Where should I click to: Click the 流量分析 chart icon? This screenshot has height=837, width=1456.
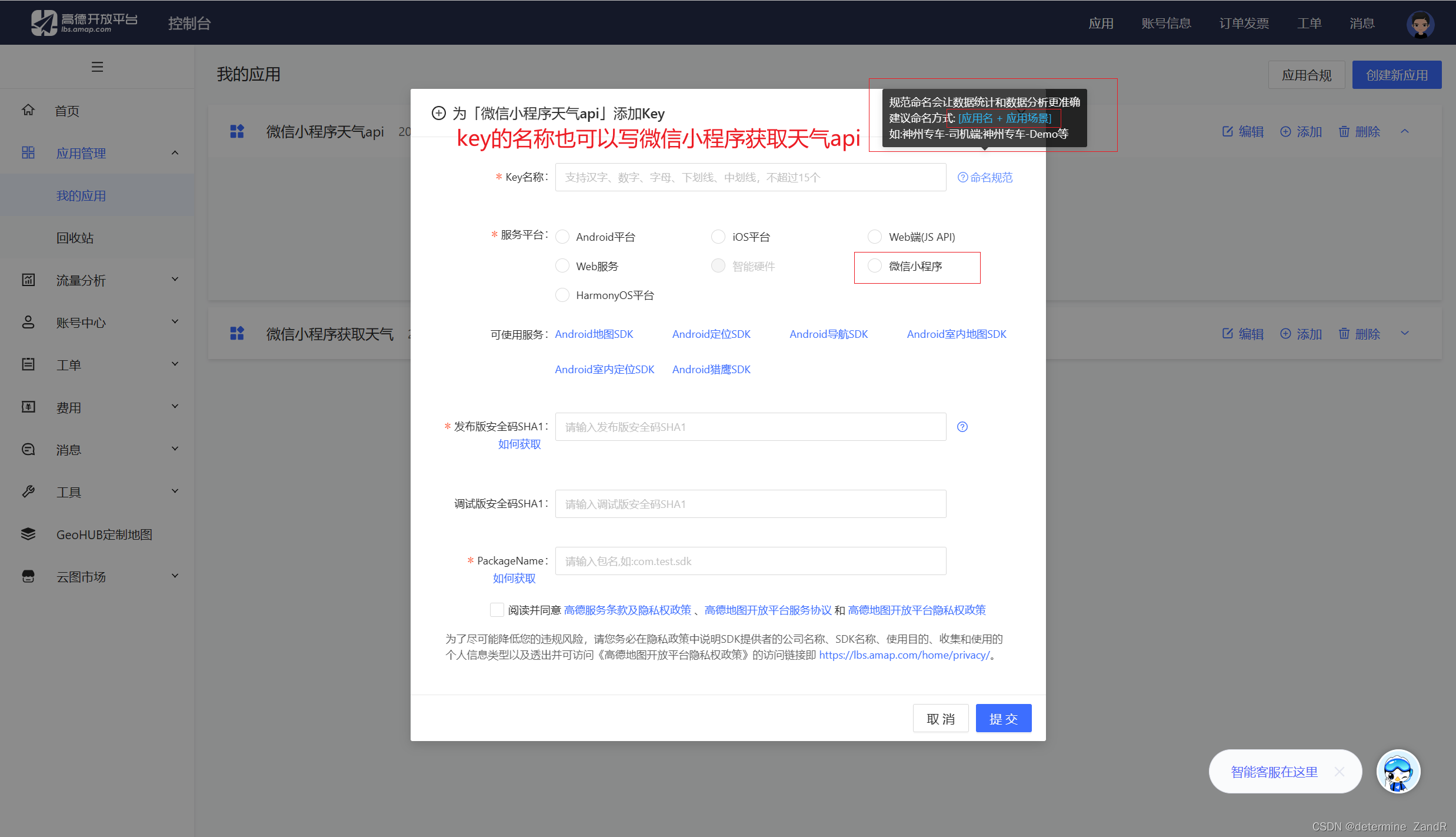click(28, 280)
